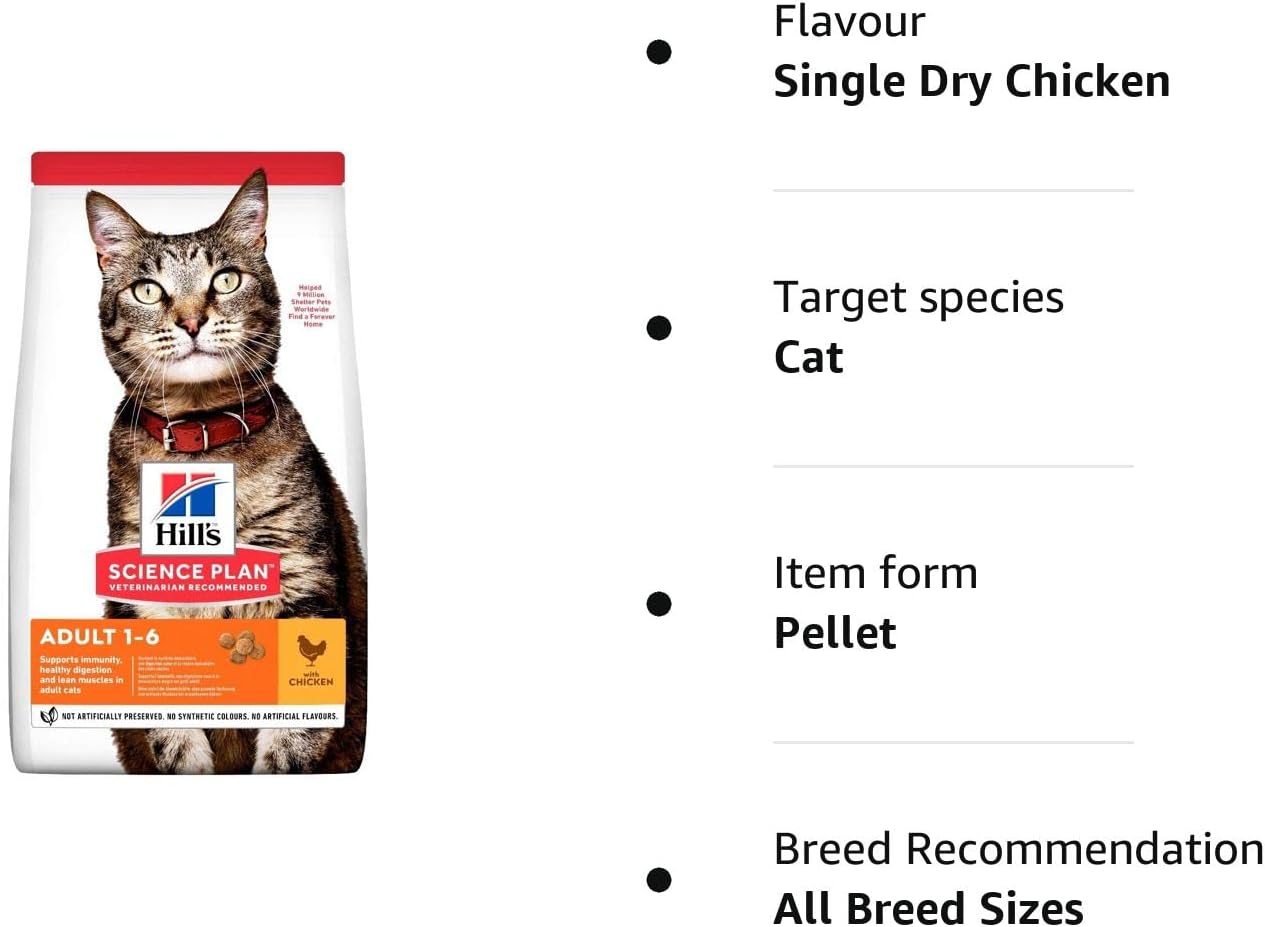Click the Science Plan red badge
Viewport: 1265px width, 927px height.
tap(187, 577)
